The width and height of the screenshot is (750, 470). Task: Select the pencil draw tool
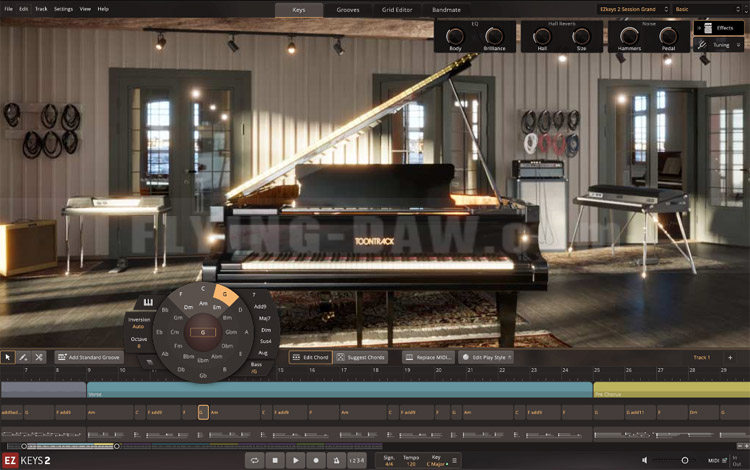point(23,357)
